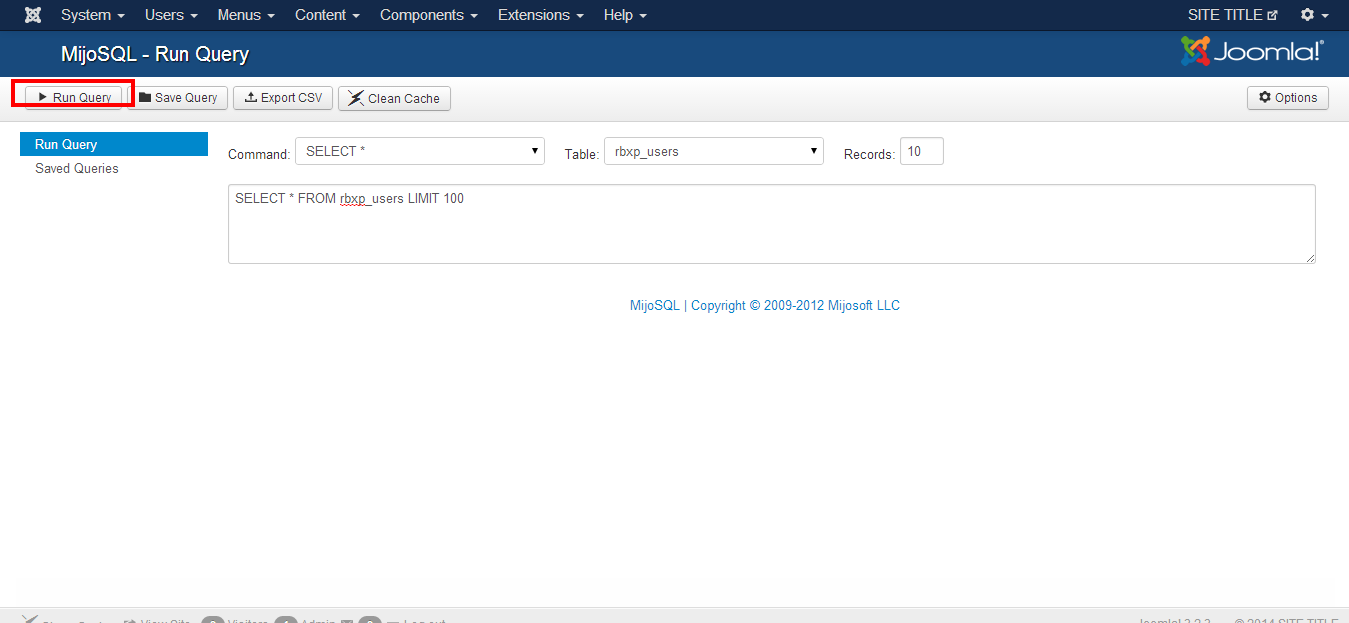1349x623 pixels.
Task: Click the Joomla logo icon in the top bar
Action: [33, 15]
